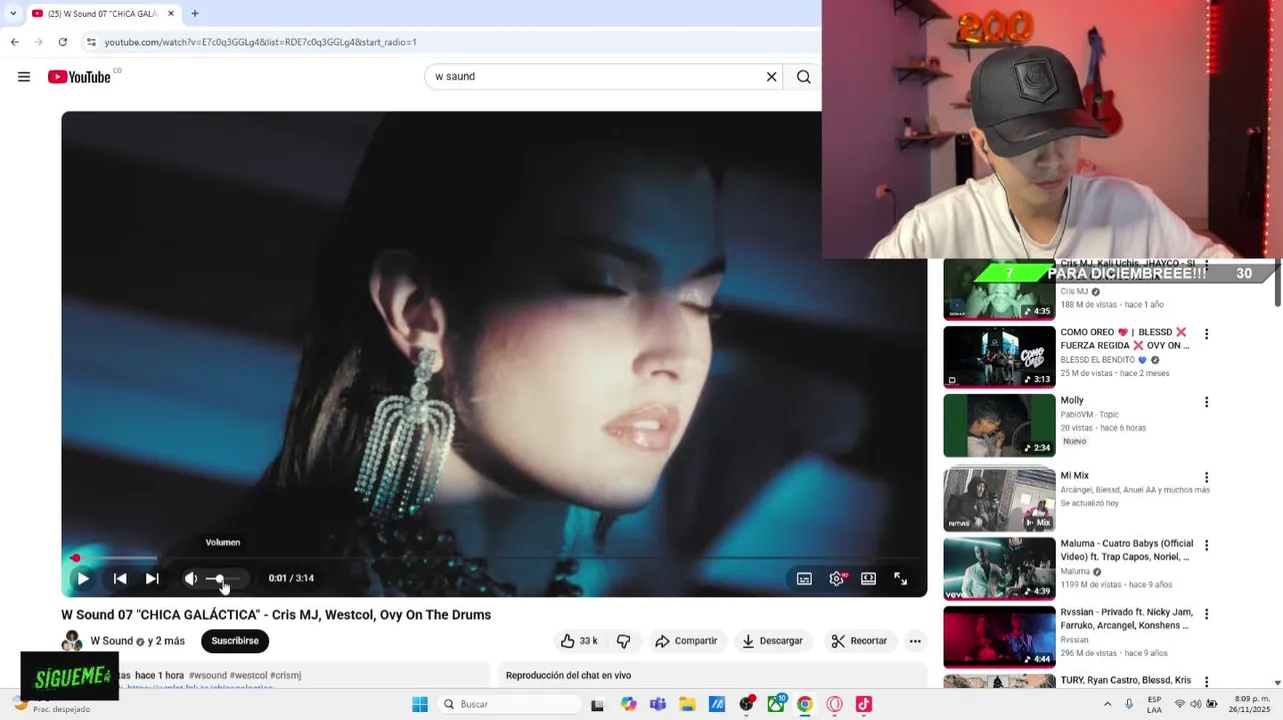Open the Opera browser from the taskbar
The image size is (1283, 720).
835,704
